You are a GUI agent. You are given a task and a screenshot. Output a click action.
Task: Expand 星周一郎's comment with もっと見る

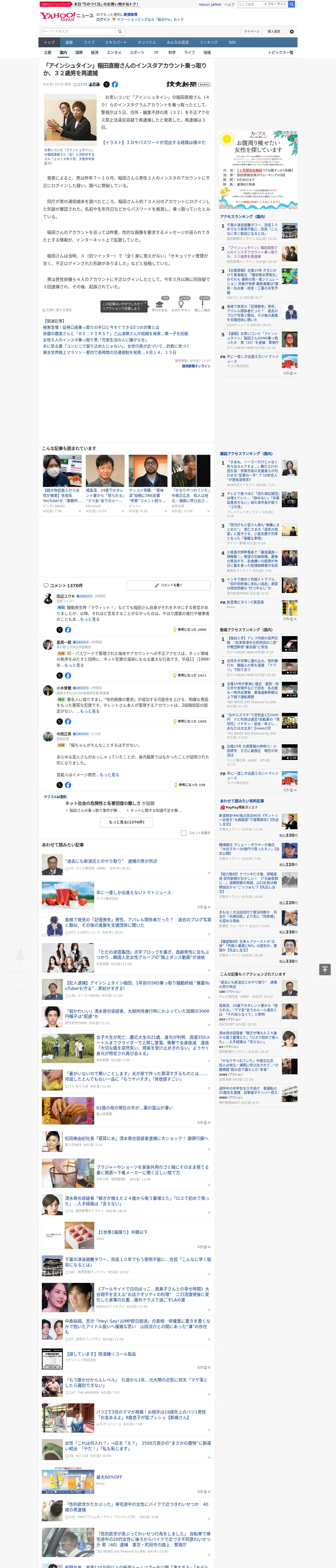[x=74, y=665]
